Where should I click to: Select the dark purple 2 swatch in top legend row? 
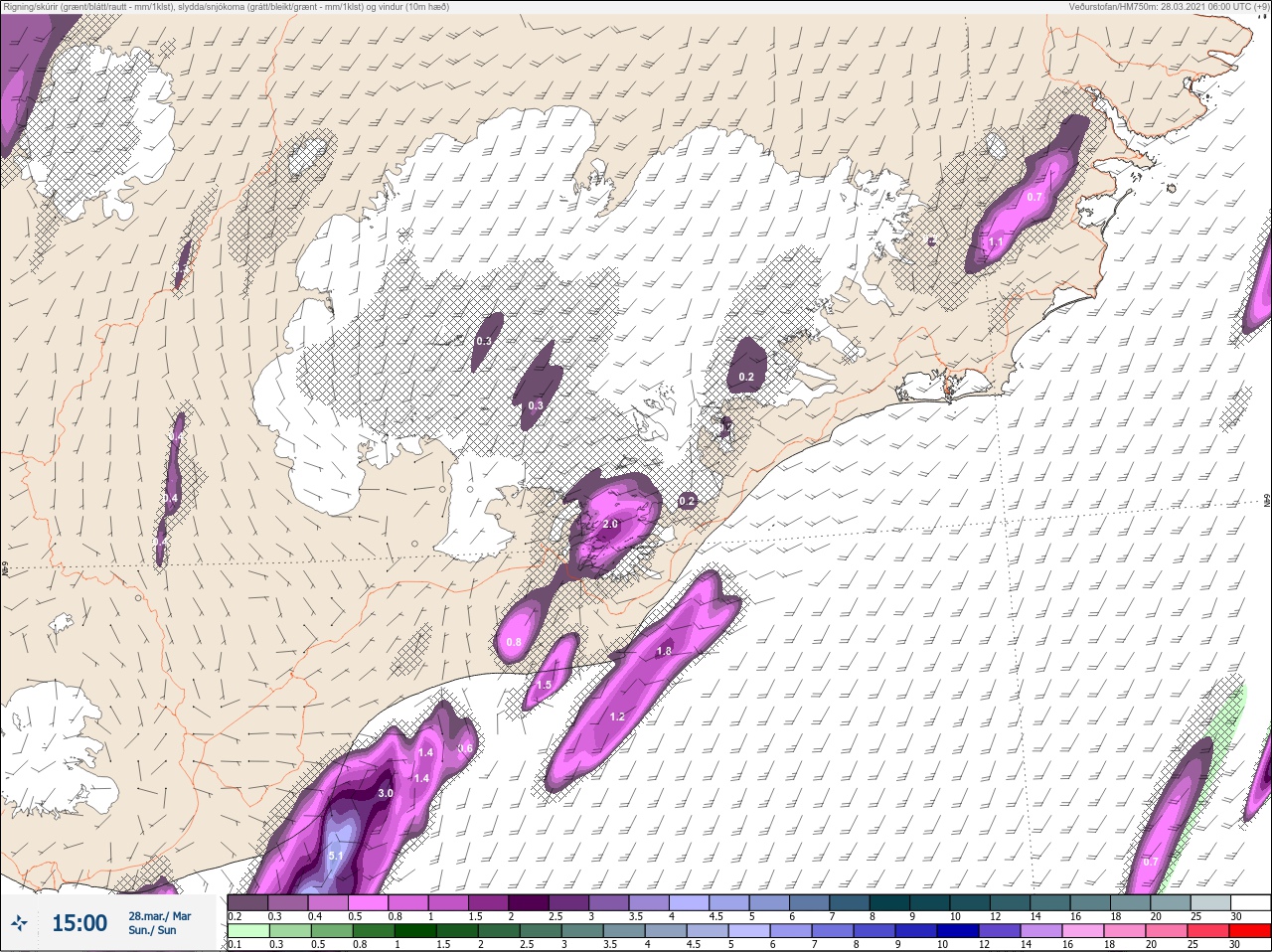pyautogui.click(x=529, y=903)
